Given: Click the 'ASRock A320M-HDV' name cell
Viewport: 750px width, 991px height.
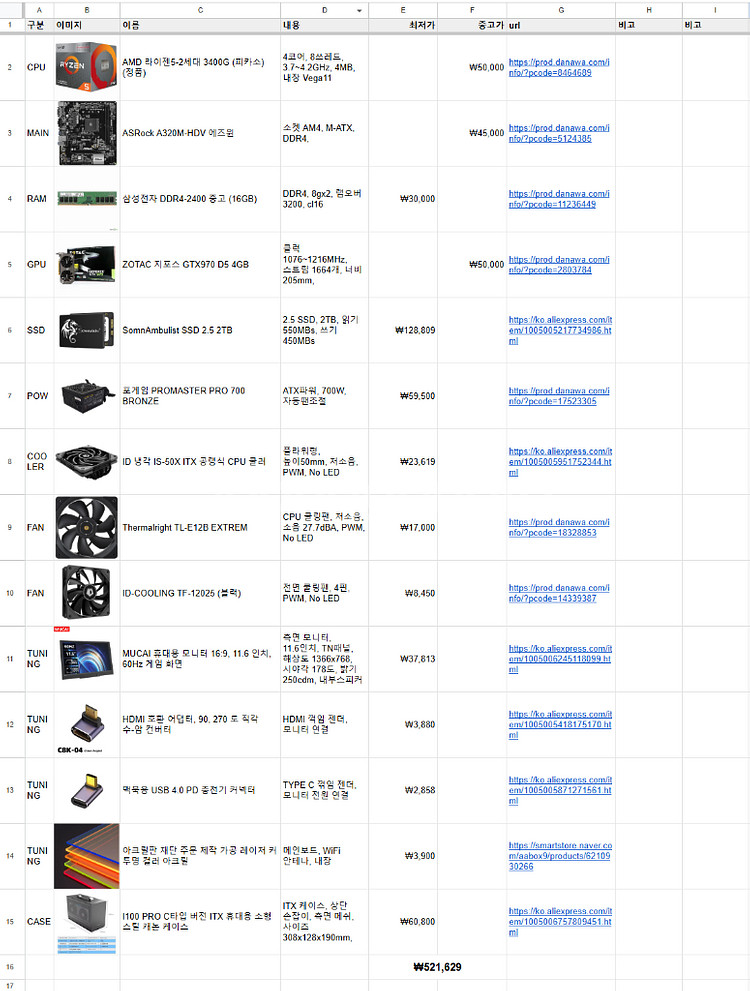Looking at the screenshot, I should click(x=200, y=133).
